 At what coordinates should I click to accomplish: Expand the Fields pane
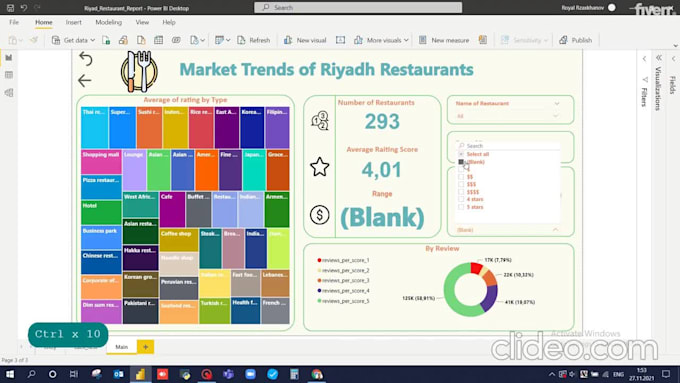point(673,59)
